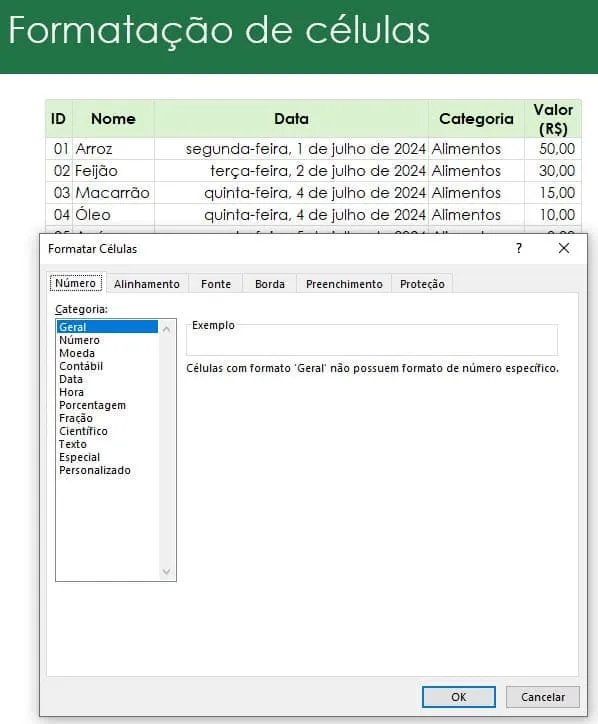The image size is (598, 724).
Task: Click the ID cell 01
Action: point(59,149)
